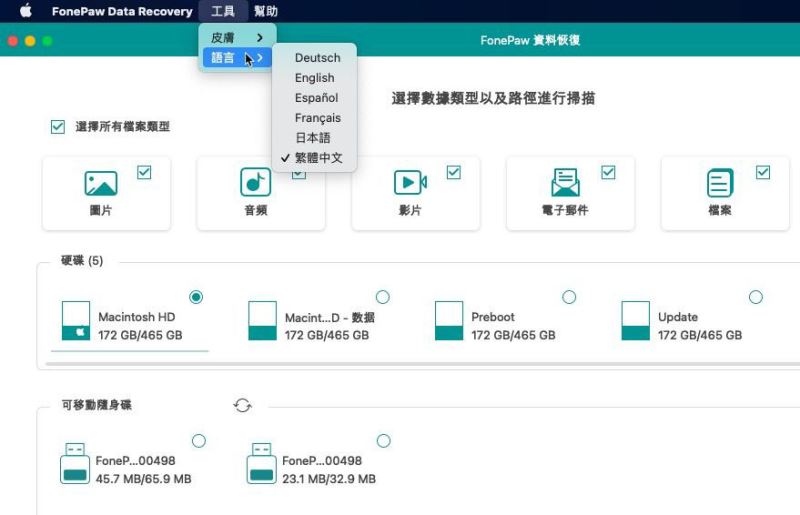Toggle select all file types checkbox
800x515 pixels.
58,127
